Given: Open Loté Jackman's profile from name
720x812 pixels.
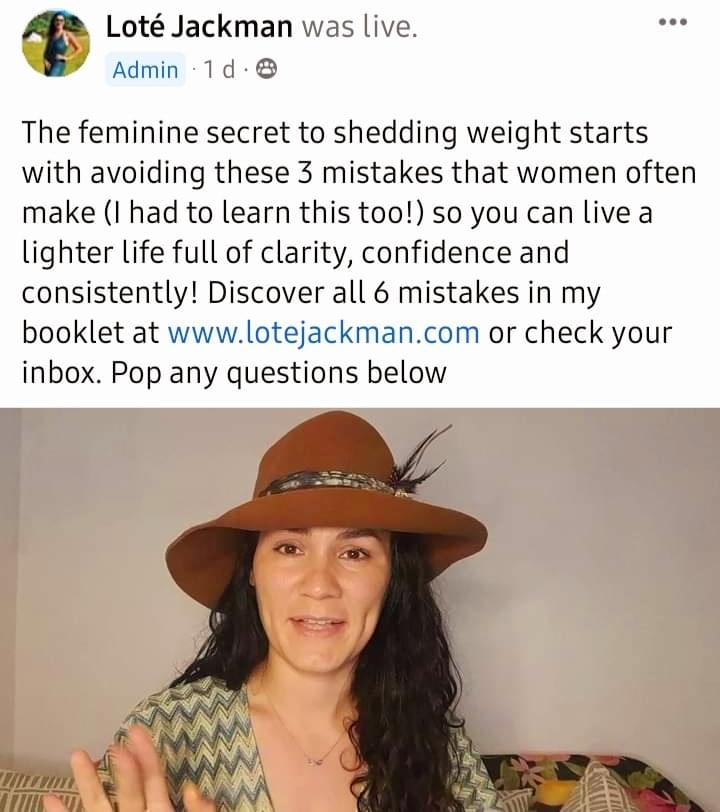Looking at the screenshot, I should (199, 26).
